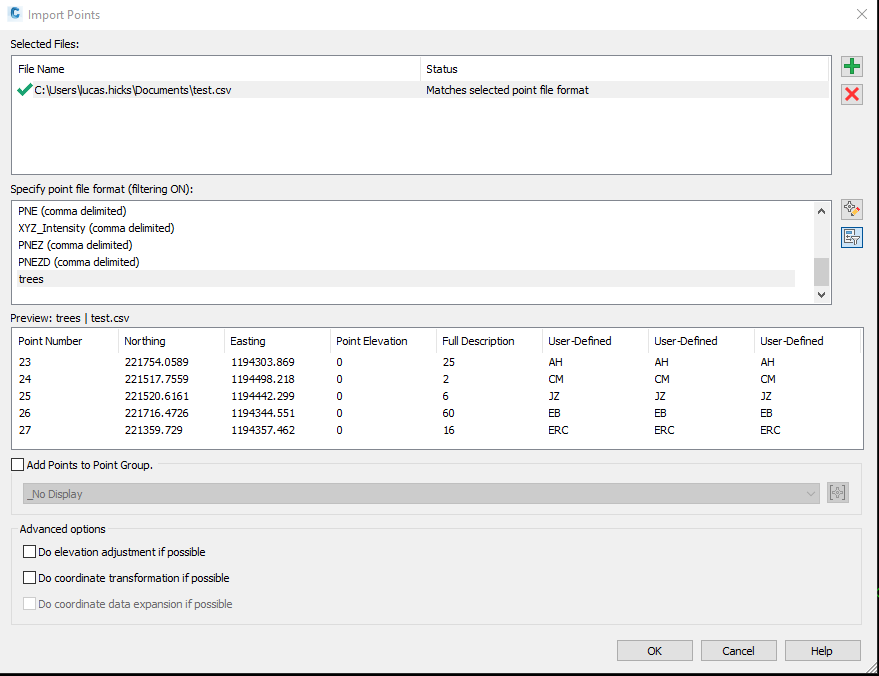
Task: Open Help for Import Points
Action: [x=822, y=650]
